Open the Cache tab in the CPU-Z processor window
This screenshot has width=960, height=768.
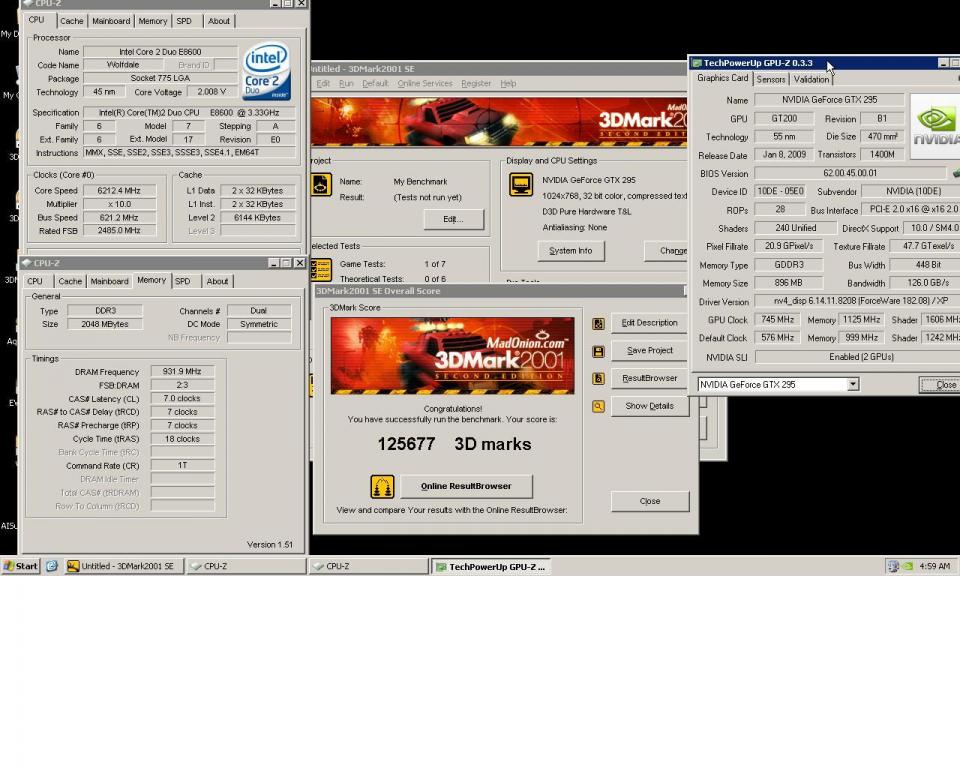pyautogui.click(x=72, y=21)
